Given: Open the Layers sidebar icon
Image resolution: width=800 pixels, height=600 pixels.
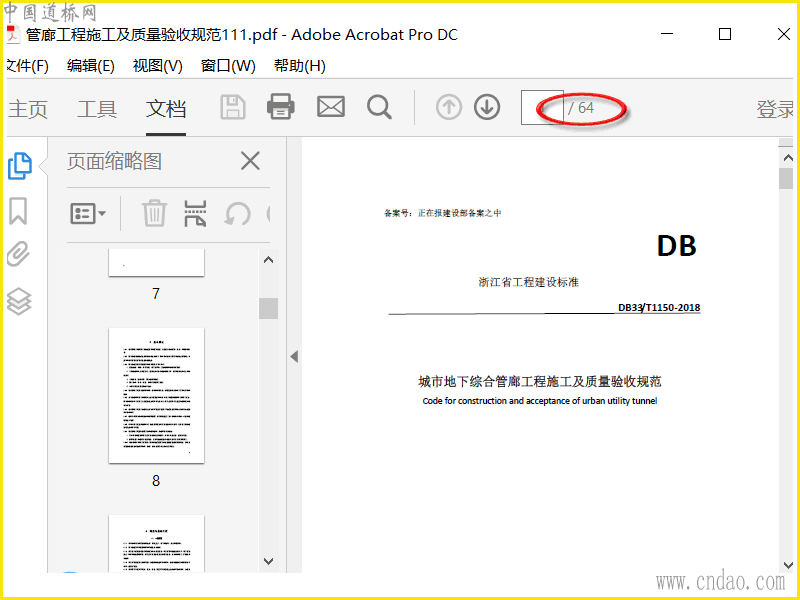Looking at the screenshot, I should pos(19,302).
